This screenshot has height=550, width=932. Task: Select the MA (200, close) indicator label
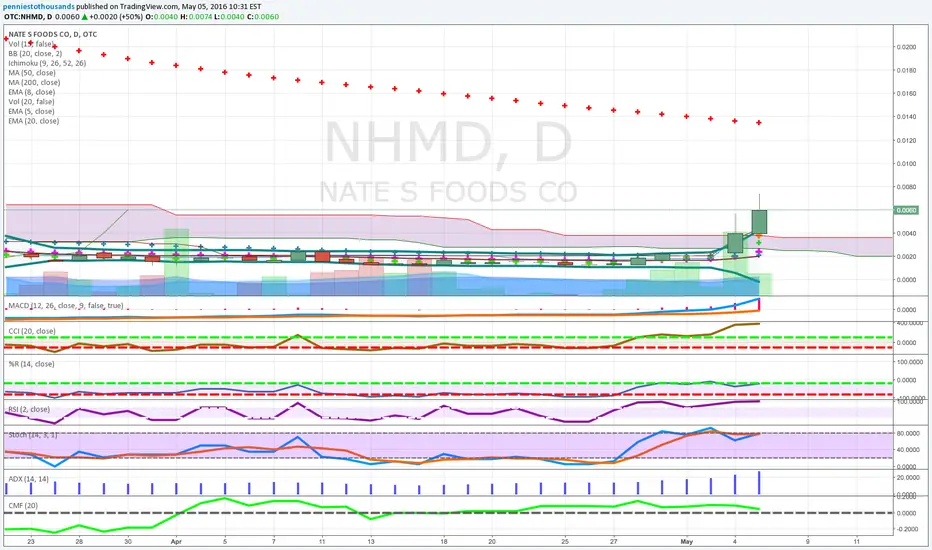tap(34, 82)
